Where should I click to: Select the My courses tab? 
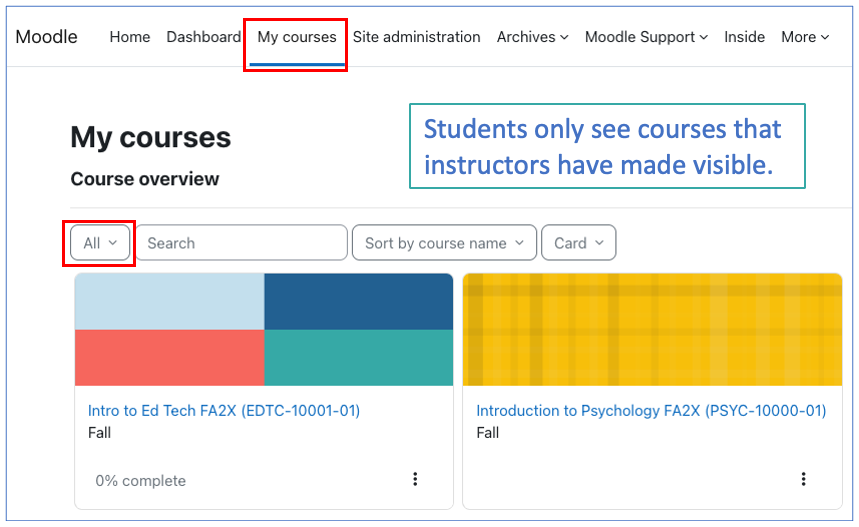pyautogui.click(x=297, y=37)
